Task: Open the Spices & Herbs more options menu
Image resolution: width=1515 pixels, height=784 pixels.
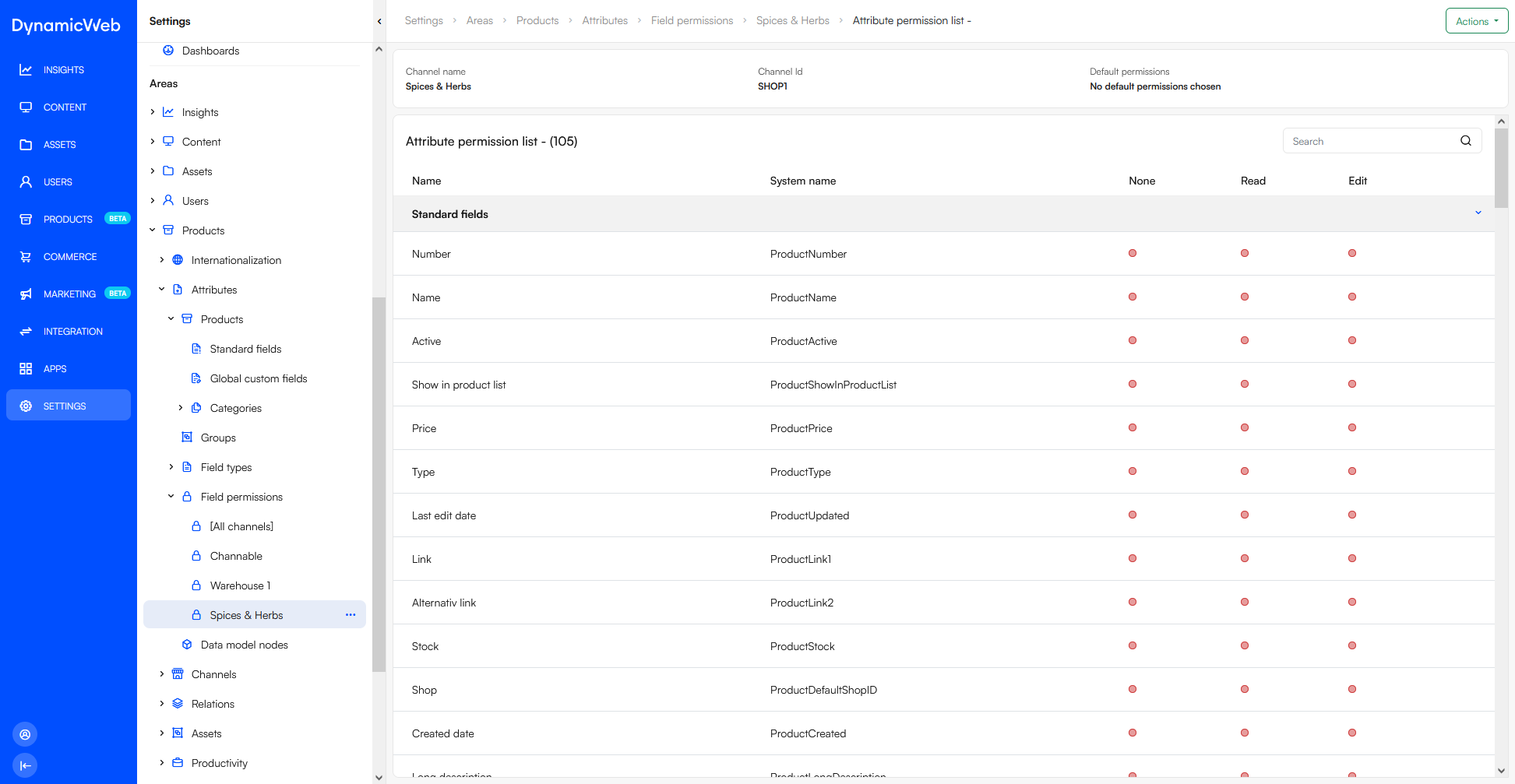Action: [x=351, y=615]
